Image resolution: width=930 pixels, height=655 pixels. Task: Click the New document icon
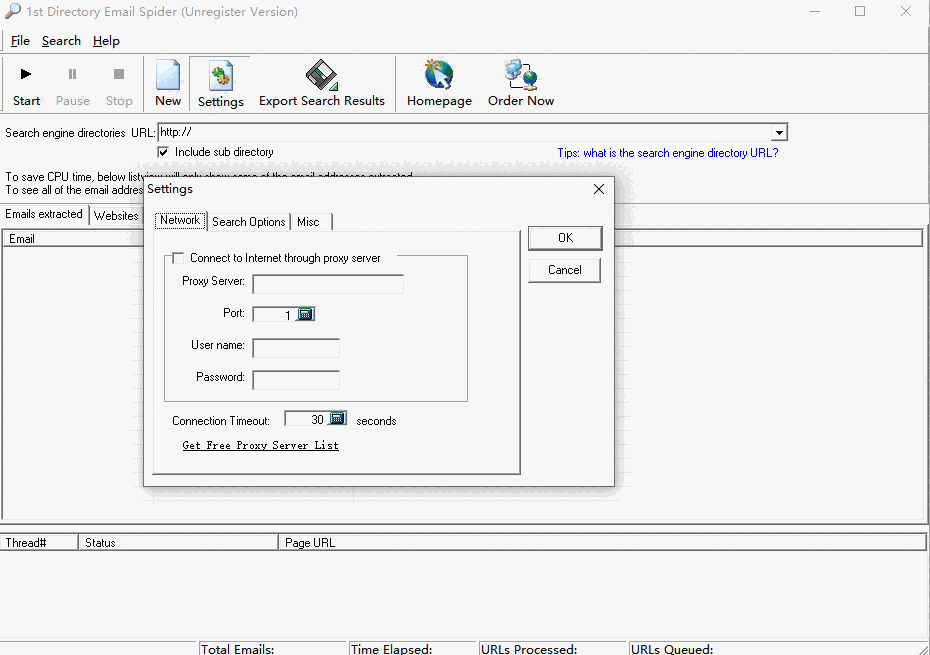(x=168, y=75)
